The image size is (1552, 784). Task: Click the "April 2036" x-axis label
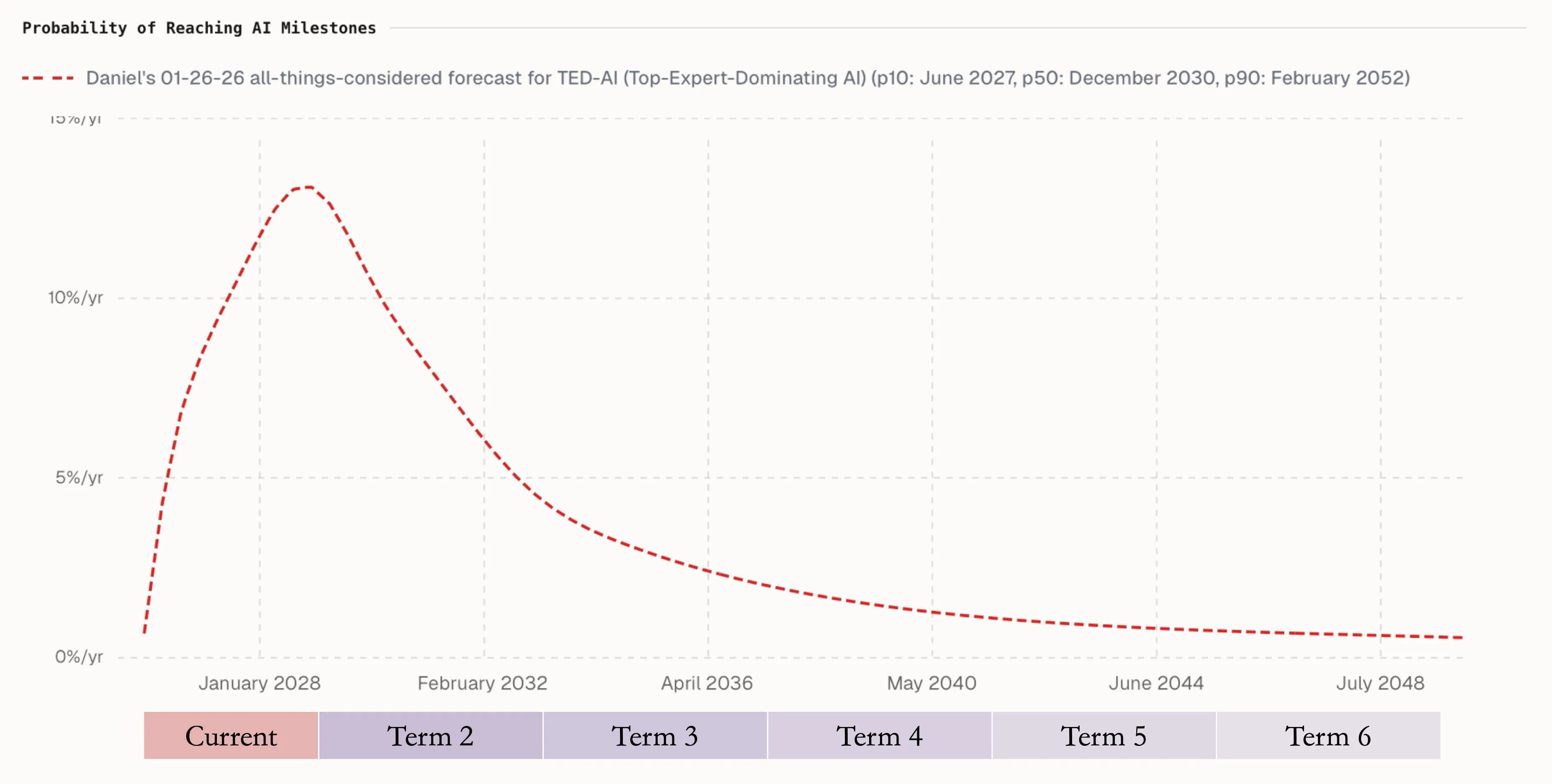(x=707, y=683)
